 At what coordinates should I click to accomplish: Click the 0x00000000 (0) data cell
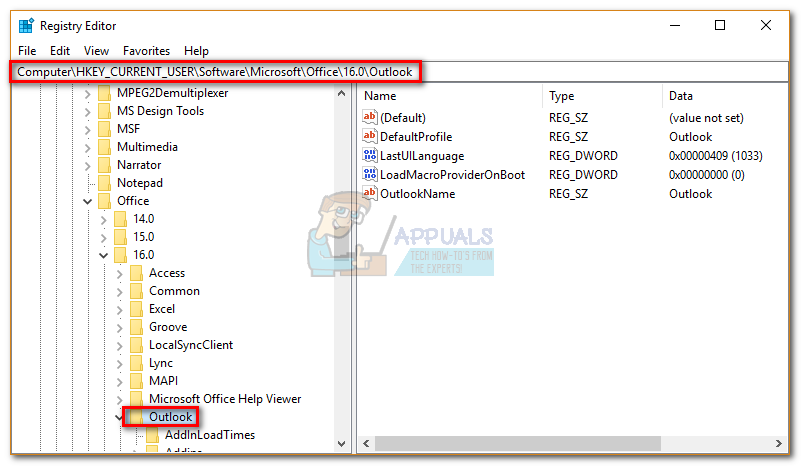[x=706, y=174]
